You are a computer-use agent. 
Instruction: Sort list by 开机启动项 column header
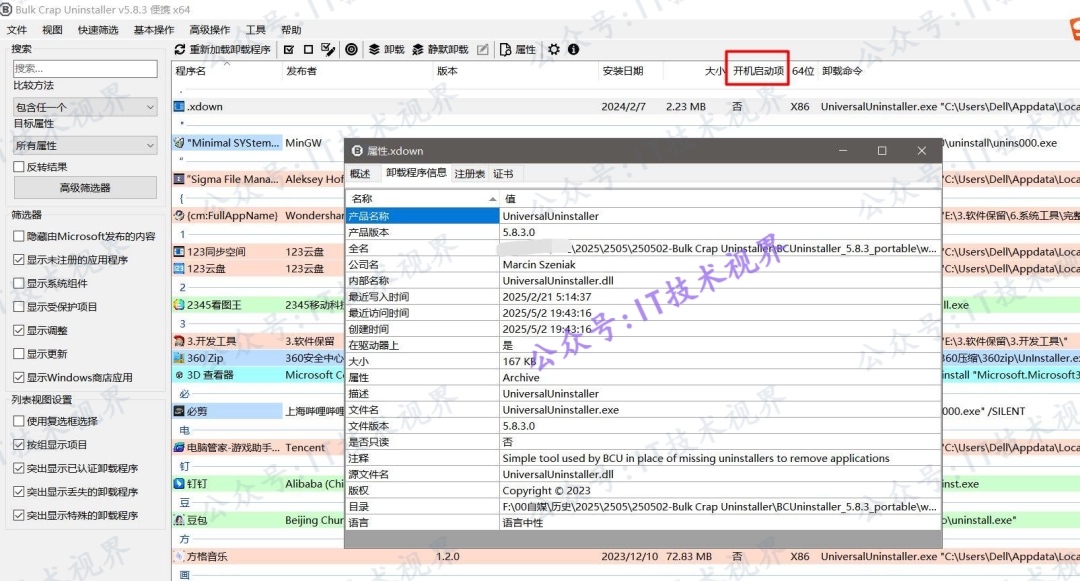tap(758, 71)
